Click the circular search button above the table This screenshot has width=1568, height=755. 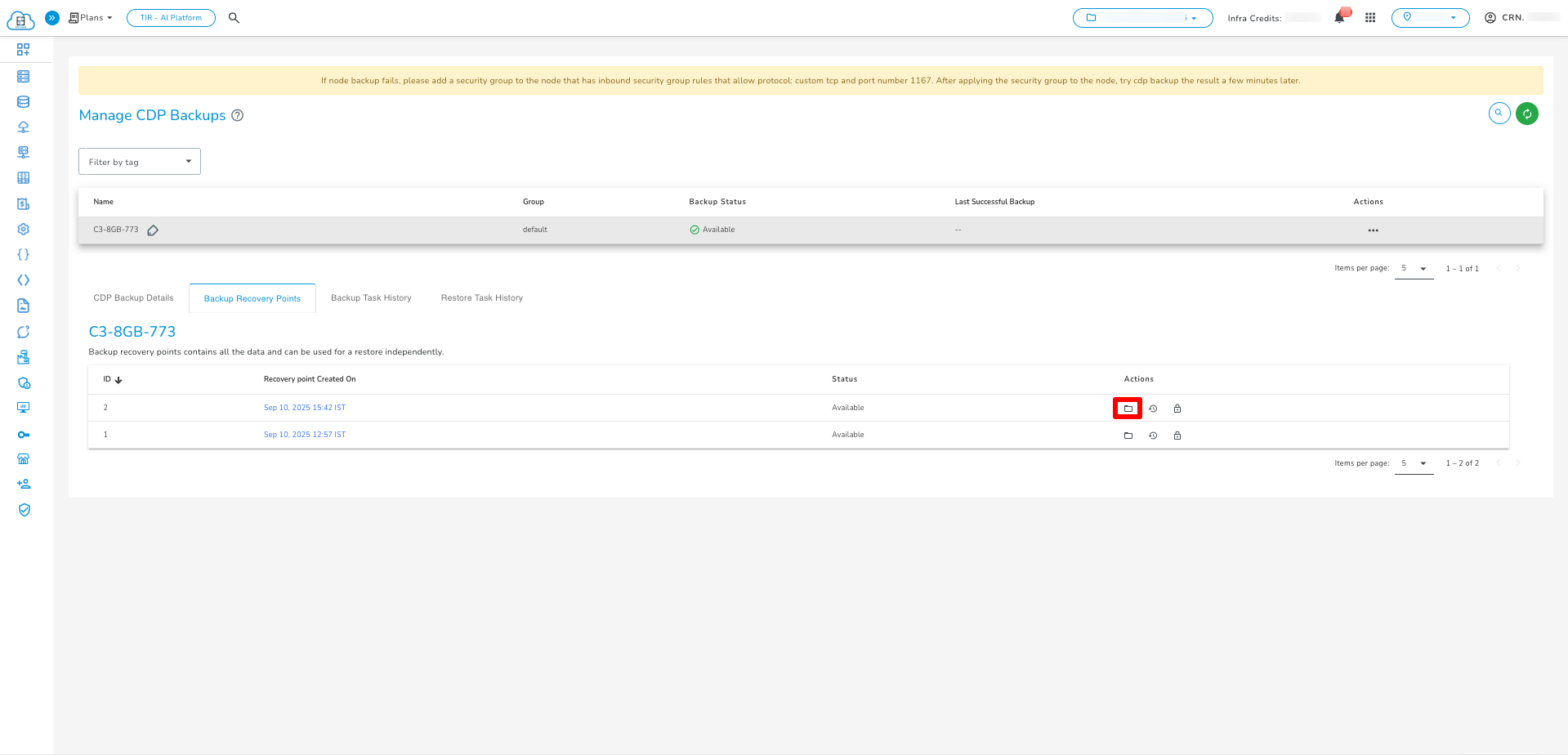(x=1499, y=114)
